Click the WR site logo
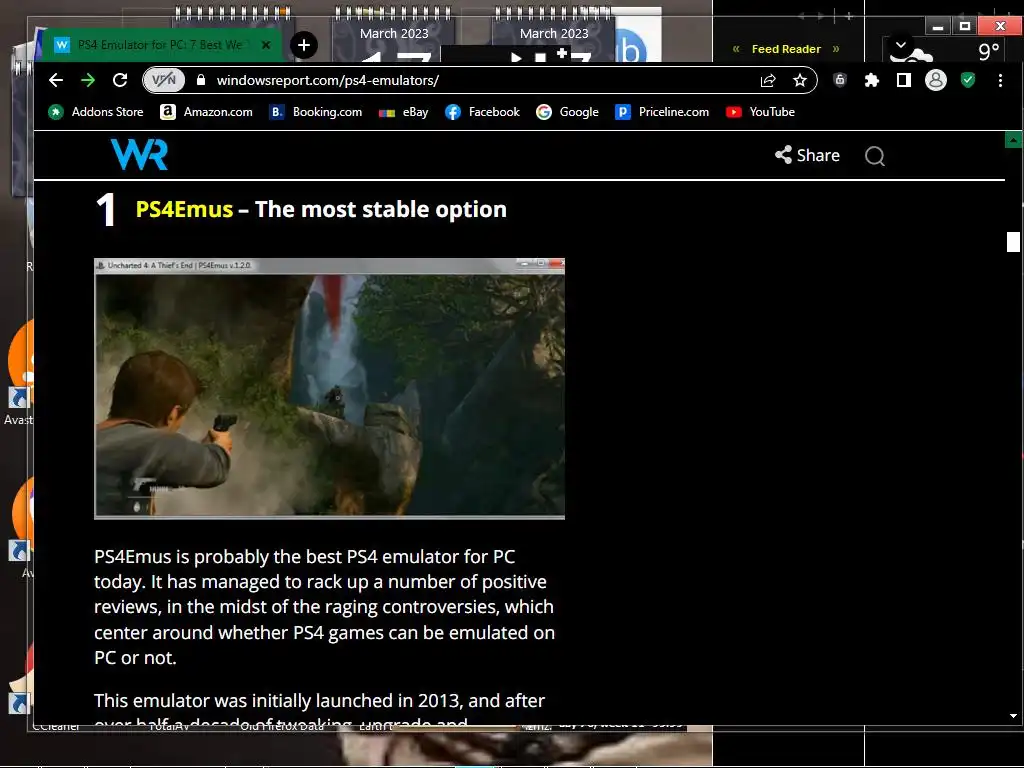The image size is (1024, 768). pos(139,155)
